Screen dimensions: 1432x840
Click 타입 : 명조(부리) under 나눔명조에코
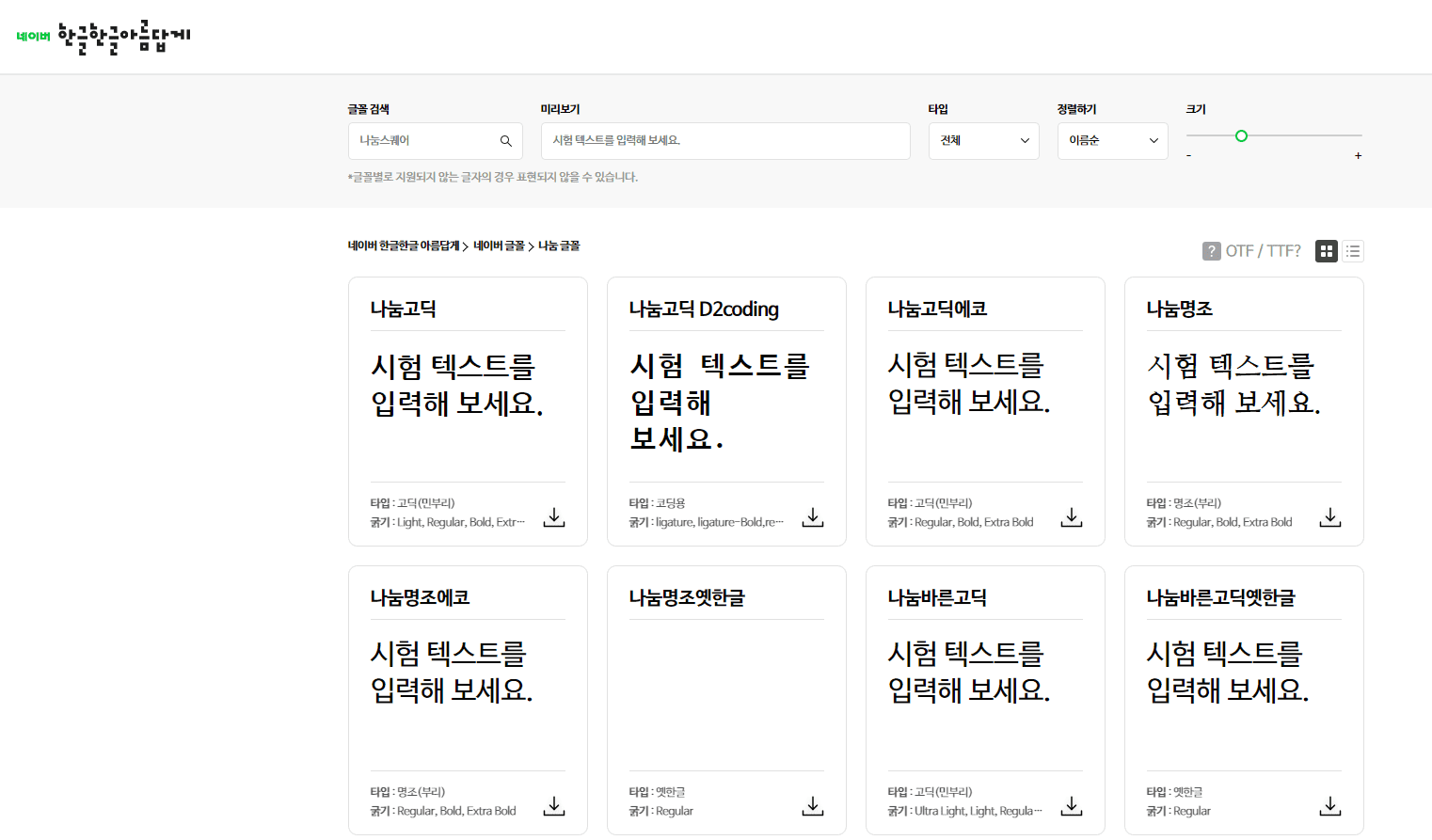pos(408,793)
